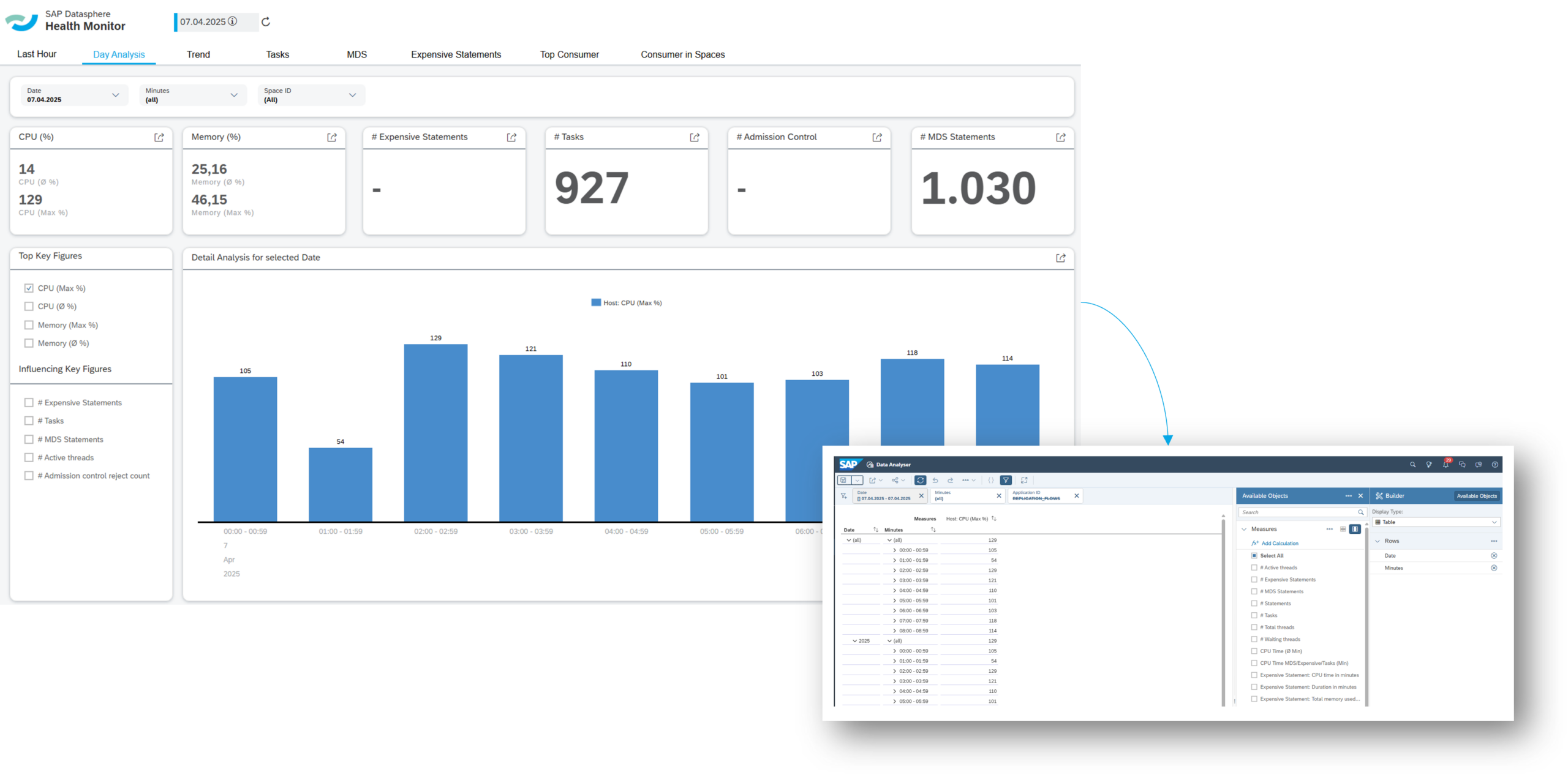Screen dimensions: 1568x775
Task: Open the info icon beside the header date
Action: [233, 21]
